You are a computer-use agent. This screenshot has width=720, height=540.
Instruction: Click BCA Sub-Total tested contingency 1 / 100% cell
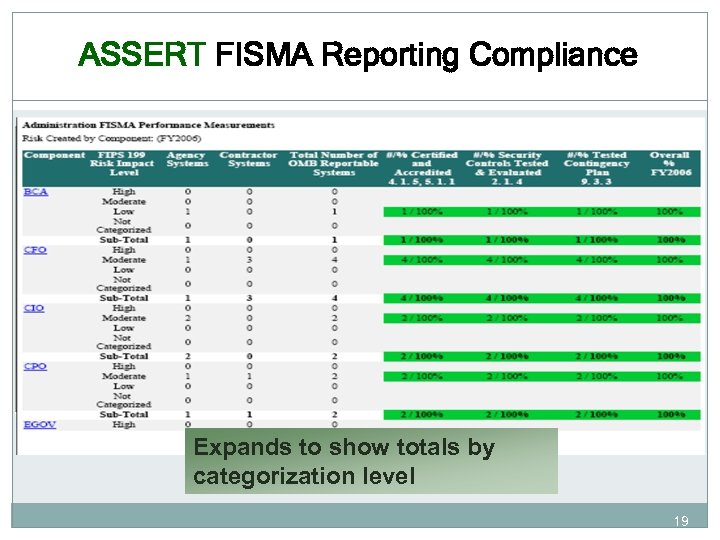[596, 240]
